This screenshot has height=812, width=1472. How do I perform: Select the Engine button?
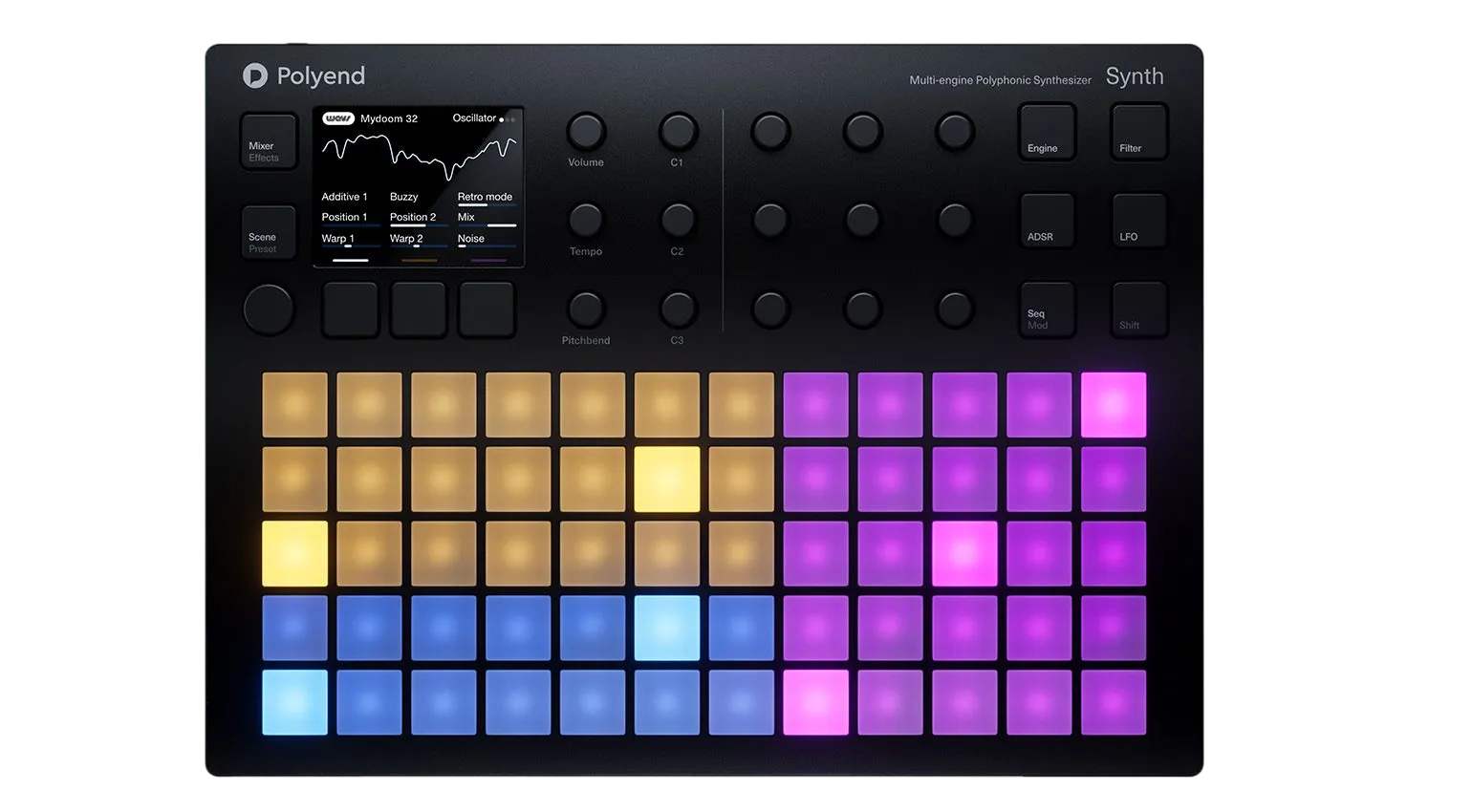tap(1048, 131)
